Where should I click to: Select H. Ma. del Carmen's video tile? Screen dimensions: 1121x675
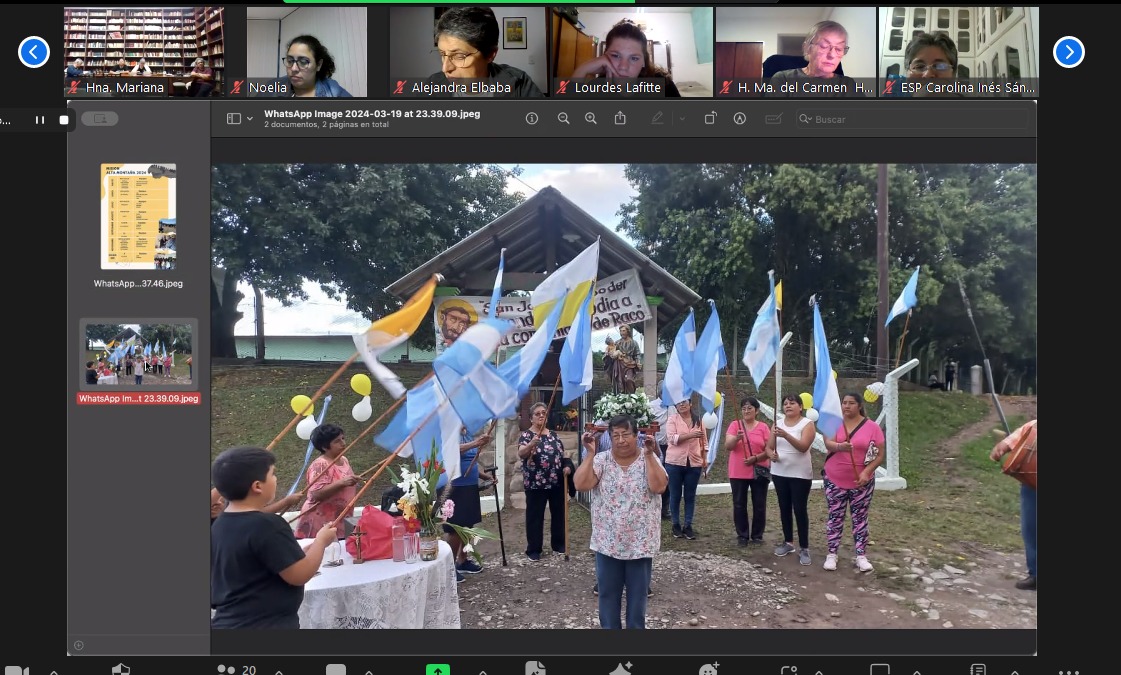pos(796,52)
